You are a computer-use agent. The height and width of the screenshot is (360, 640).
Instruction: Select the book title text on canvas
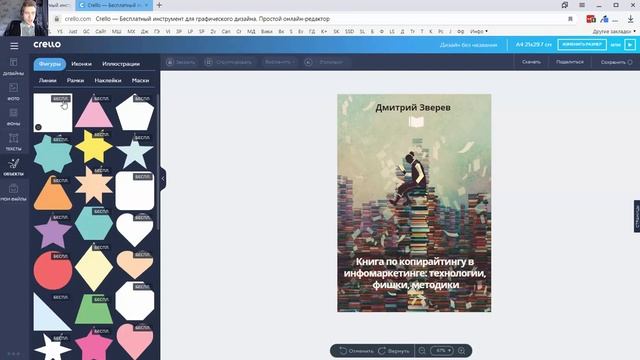tap(415, 273)
